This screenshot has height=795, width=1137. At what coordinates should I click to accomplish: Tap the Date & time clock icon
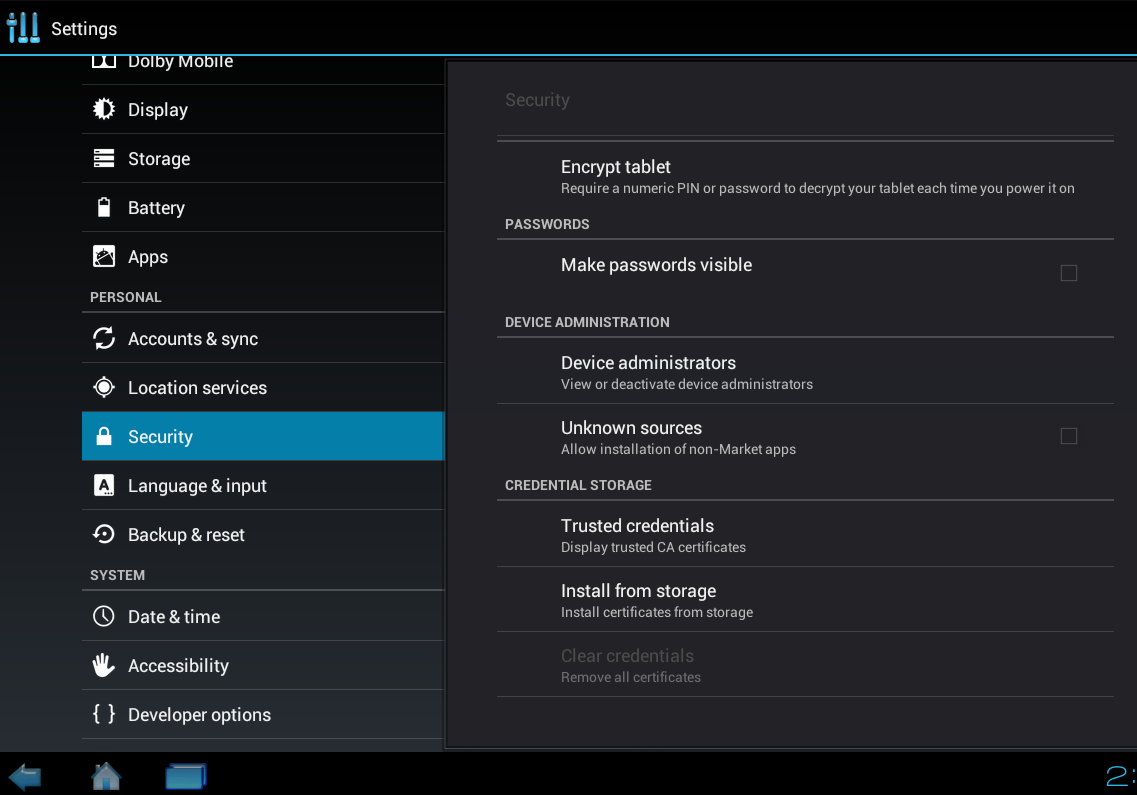(104, 617)
